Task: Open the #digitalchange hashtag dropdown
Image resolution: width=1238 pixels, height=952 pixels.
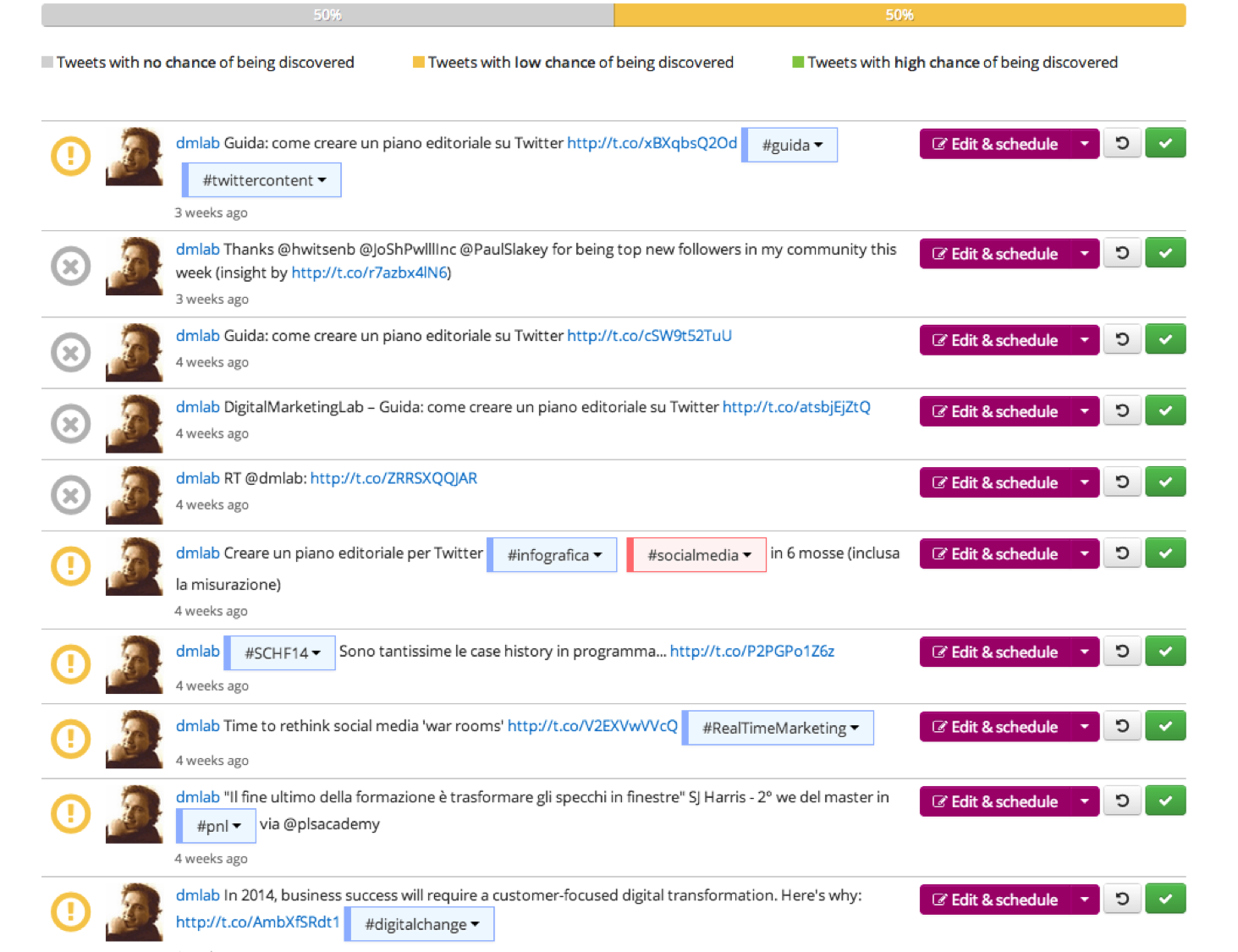Action: [x=421, y=924]
